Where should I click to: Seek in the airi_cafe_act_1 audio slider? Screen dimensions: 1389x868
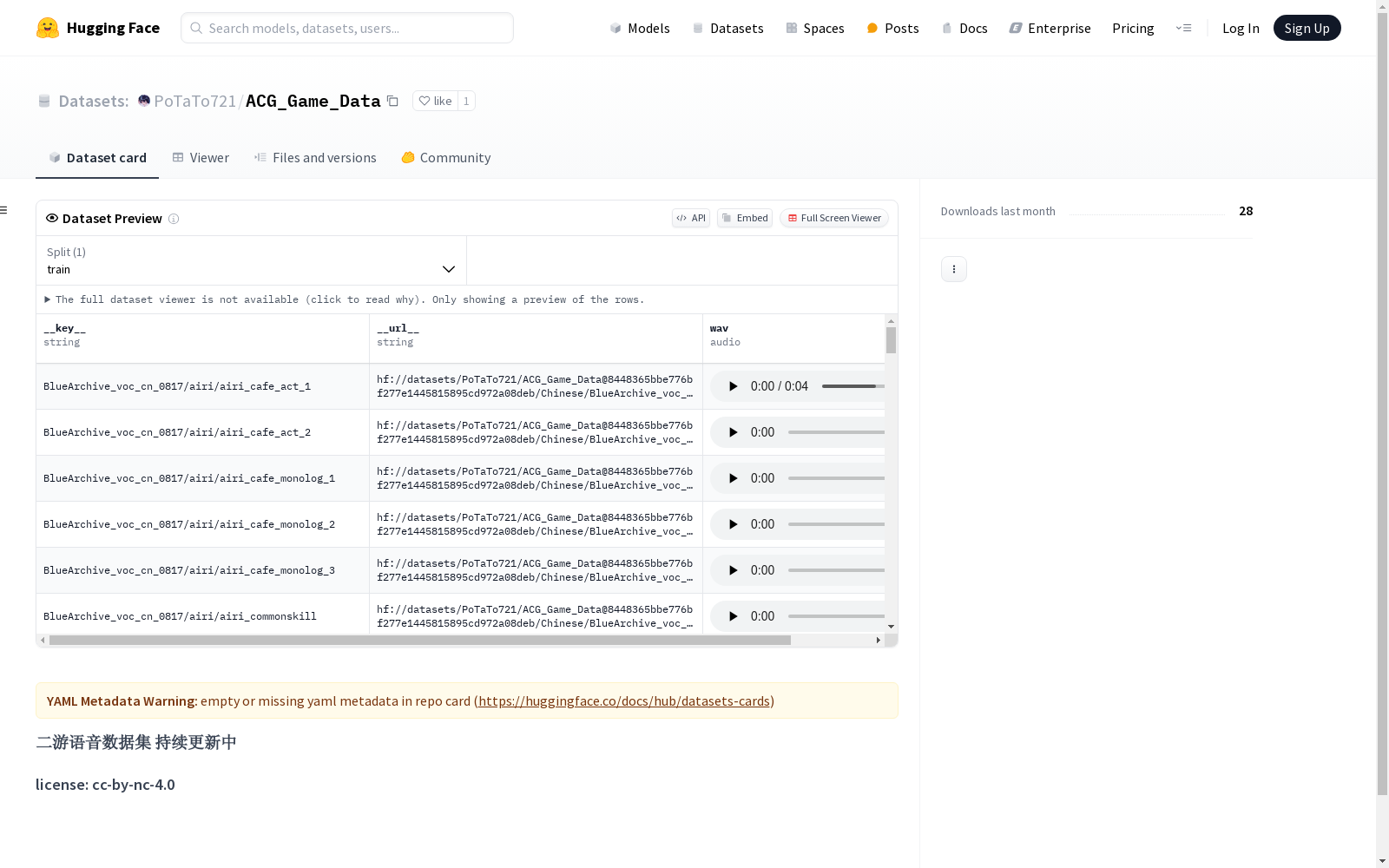[853, 386]
